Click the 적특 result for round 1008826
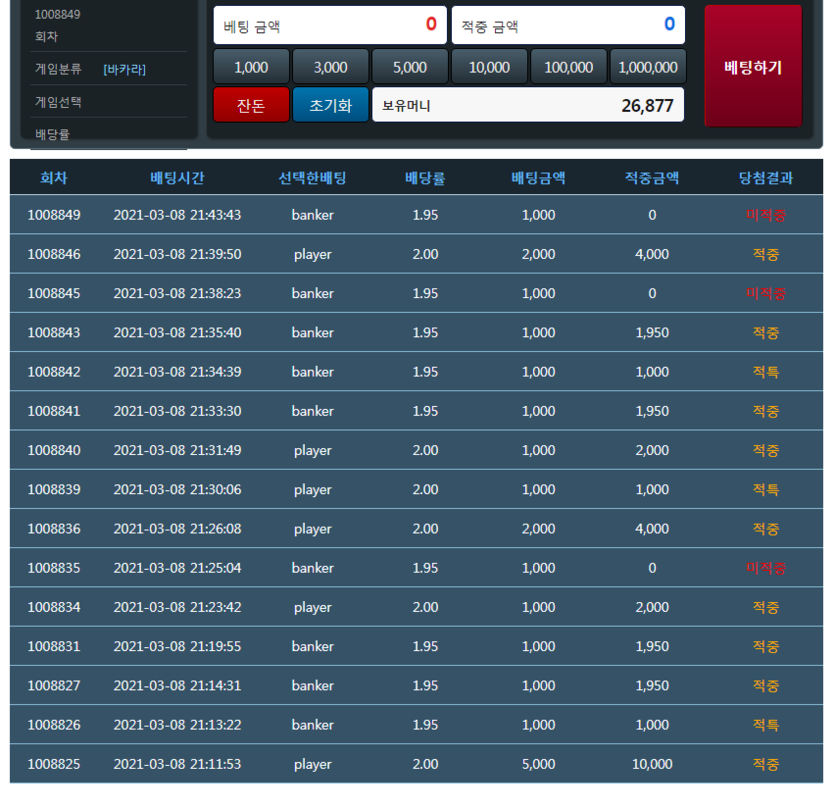 point(766,725)
